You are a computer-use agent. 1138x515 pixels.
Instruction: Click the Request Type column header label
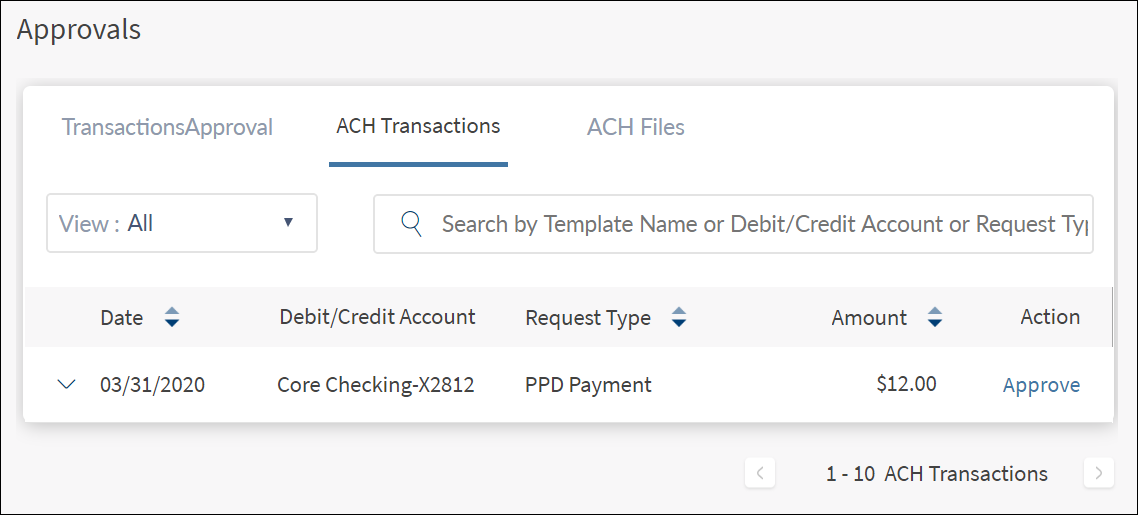click(588, 318)
